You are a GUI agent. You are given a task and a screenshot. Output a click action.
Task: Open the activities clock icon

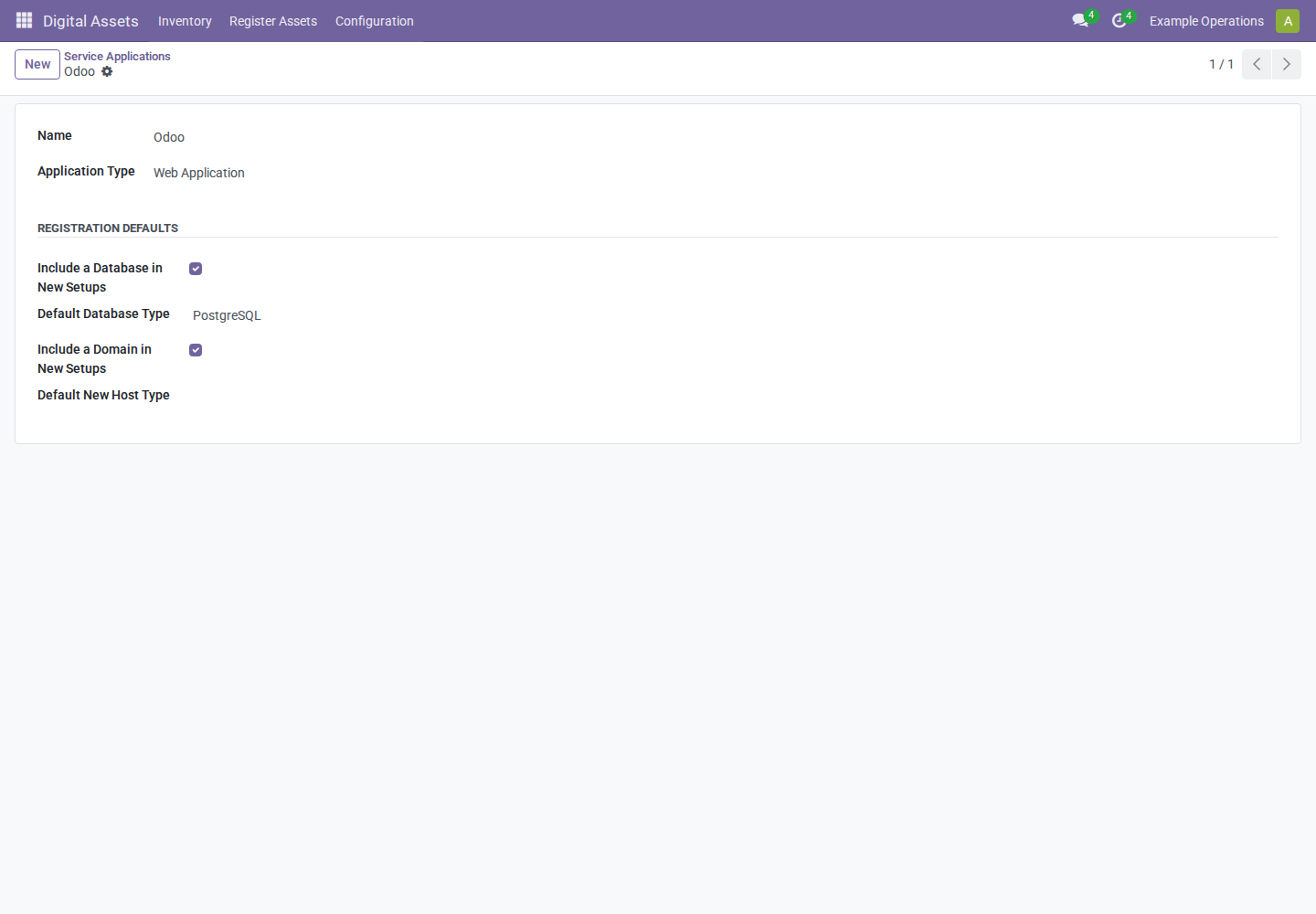[1120, 20]
